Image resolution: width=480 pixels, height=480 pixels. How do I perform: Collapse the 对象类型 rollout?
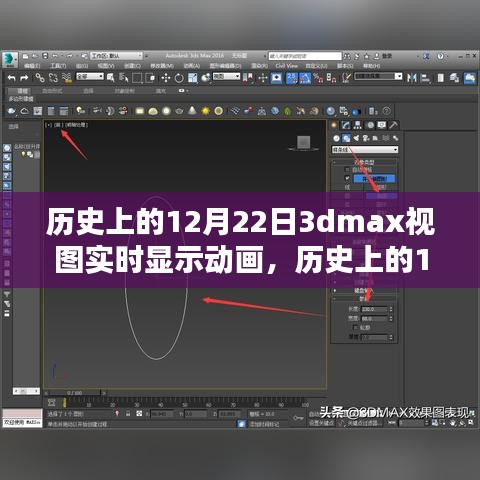click(364, 162)
